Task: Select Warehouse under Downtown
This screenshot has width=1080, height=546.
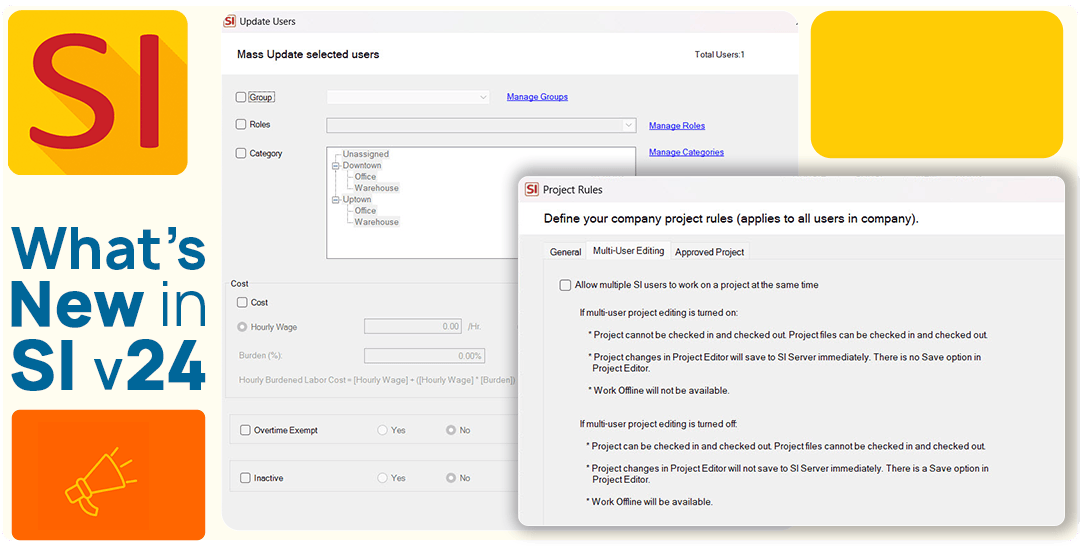Action: [x=377, y=188]
